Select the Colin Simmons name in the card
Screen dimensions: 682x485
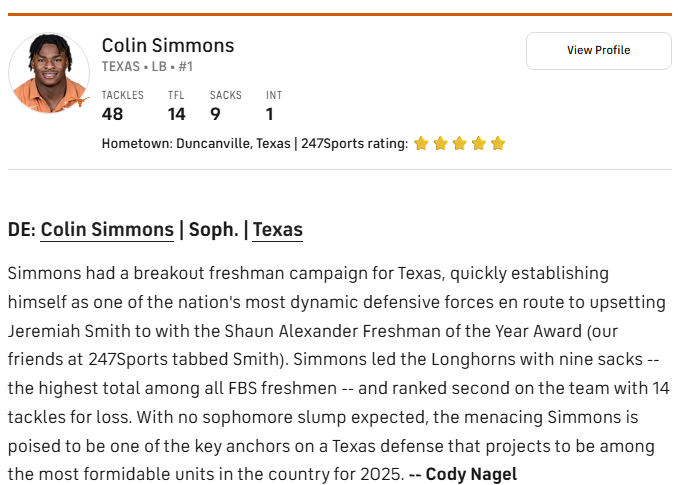(x=168, y=45)
